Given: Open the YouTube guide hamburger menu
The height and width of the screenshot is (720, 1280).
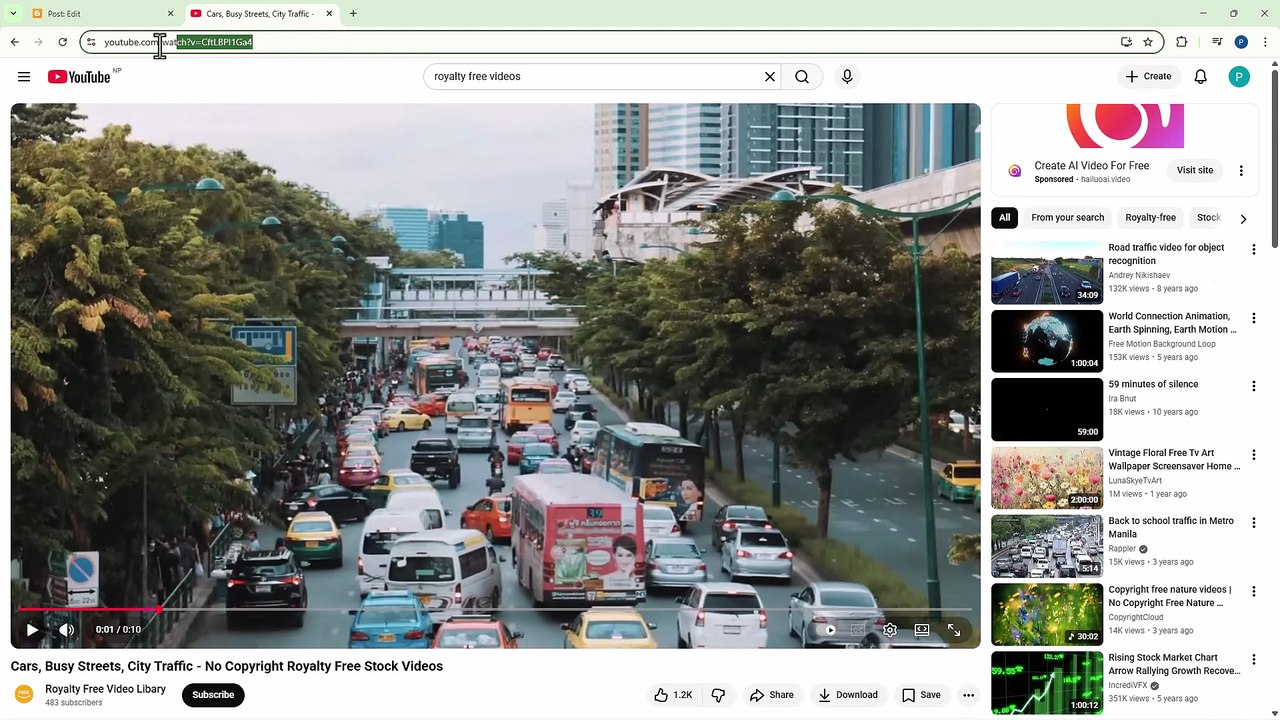Looking at the screenshot, I should pyautogui.click(x=24, y=77).
